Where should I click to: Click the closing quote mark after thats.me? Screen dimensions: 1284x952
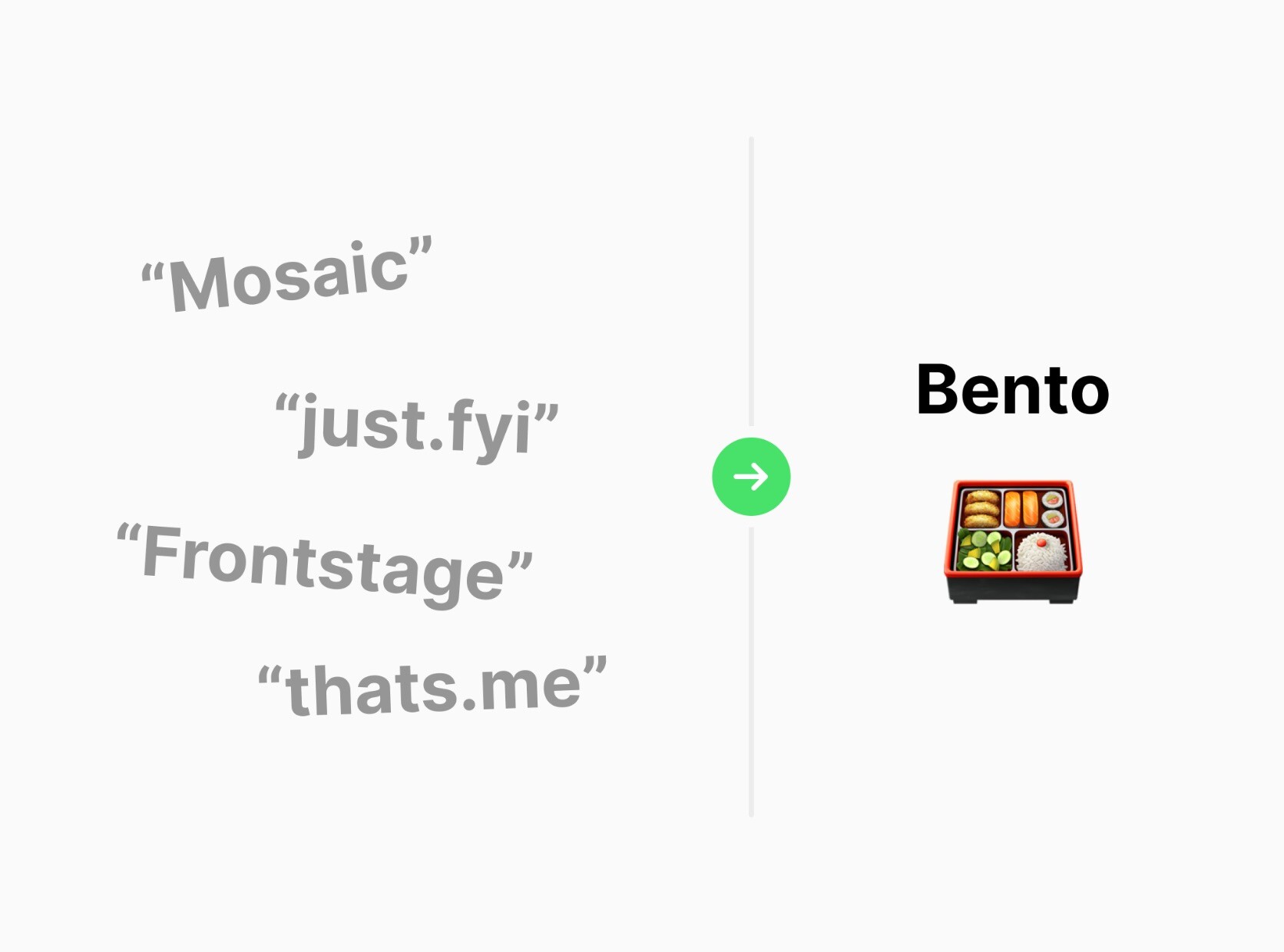point(595,666)
